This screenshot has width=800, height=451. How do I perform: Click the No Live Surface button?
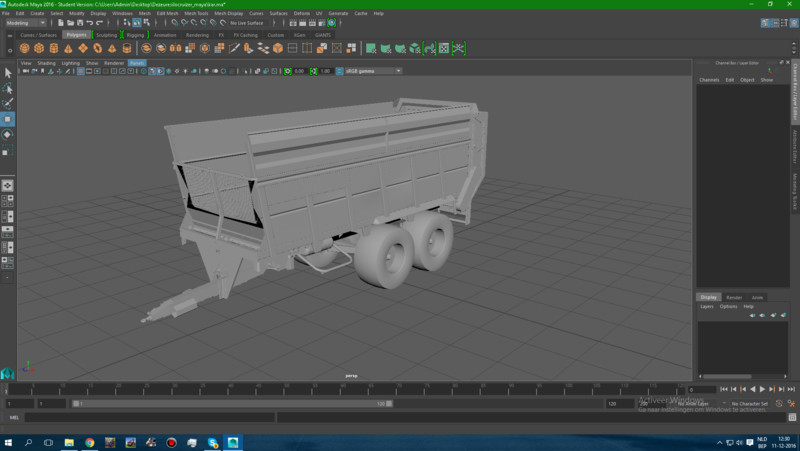pos(246,22)
